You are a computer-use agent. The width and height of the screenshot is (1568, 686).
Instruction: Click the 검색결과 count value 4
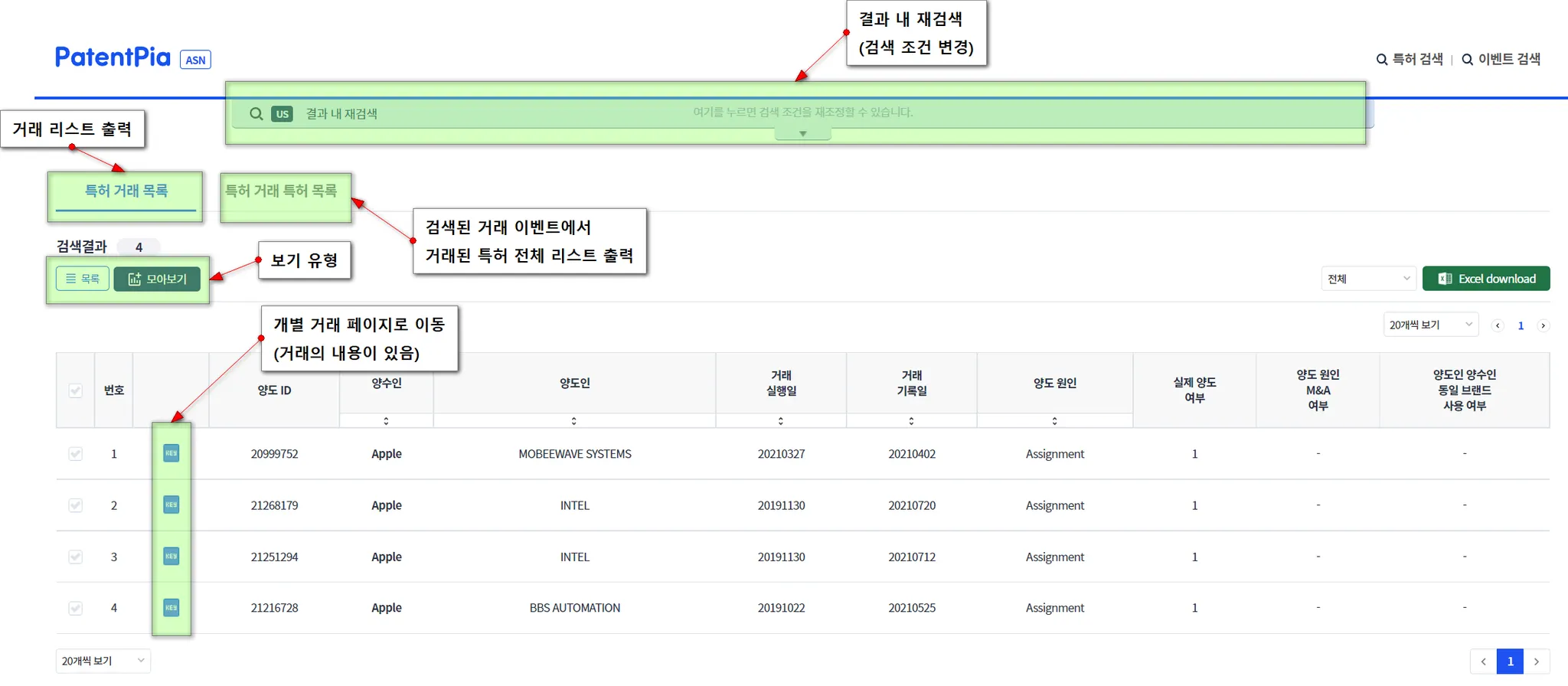pyautogui.click(x=139, y=247)
